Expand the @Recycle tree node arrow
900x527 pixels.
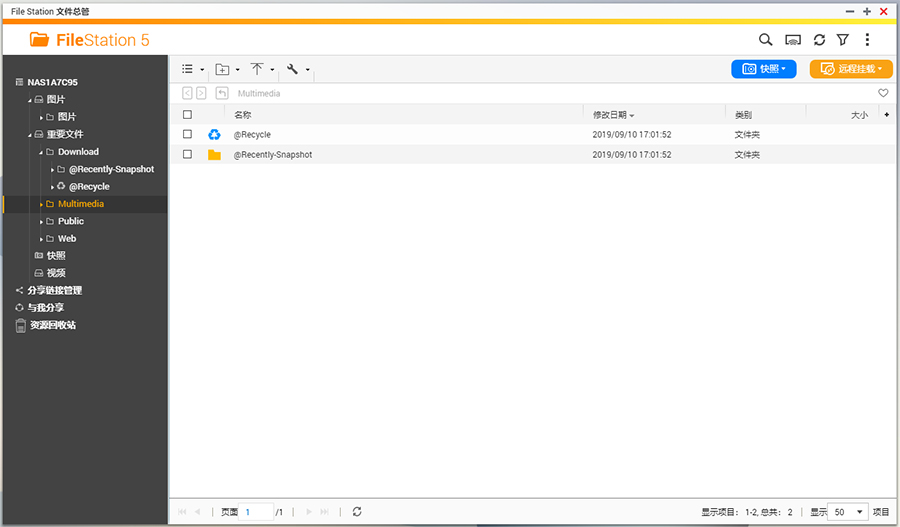point(52,187)
